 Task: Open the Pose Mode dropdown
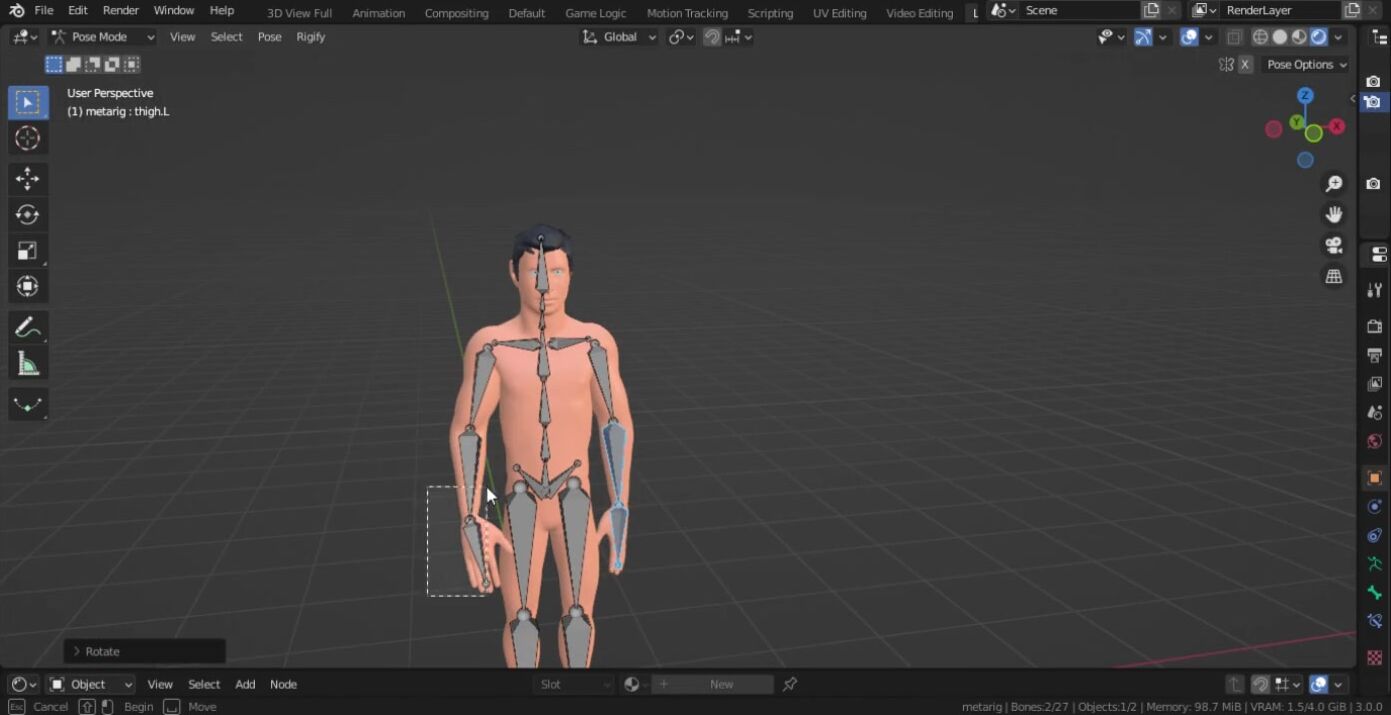point(103,37)
